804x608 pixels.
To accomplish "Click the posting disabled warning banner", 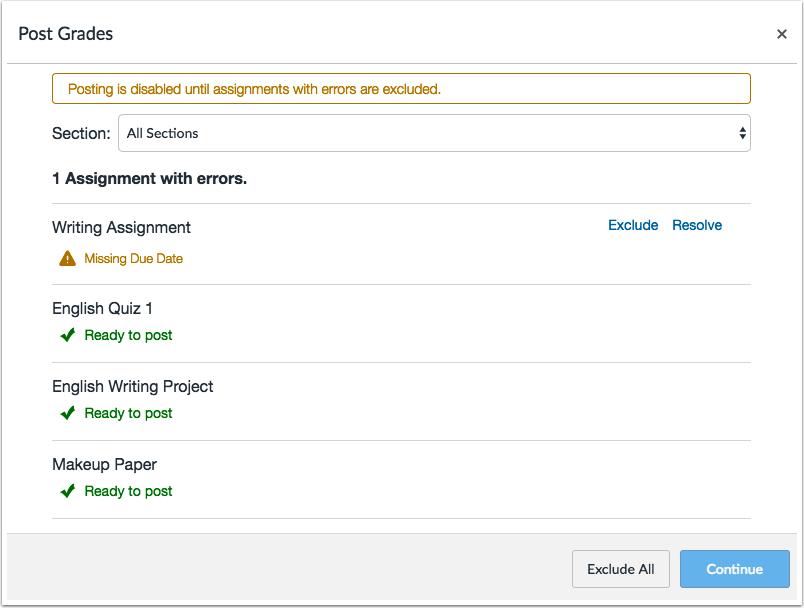I will (x=401, y=89).
